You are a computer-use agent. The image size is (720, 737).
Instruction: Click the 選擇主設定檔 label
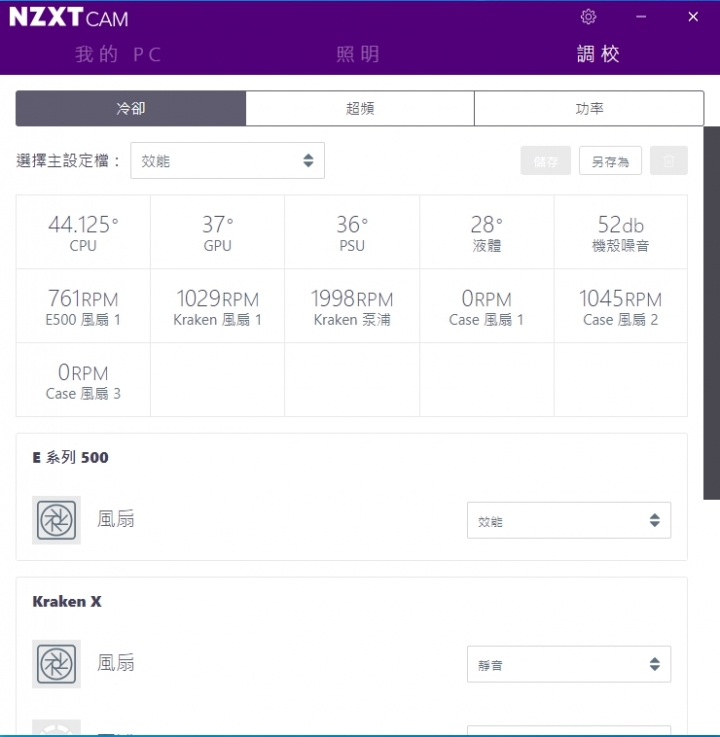(x=68, y=161)
